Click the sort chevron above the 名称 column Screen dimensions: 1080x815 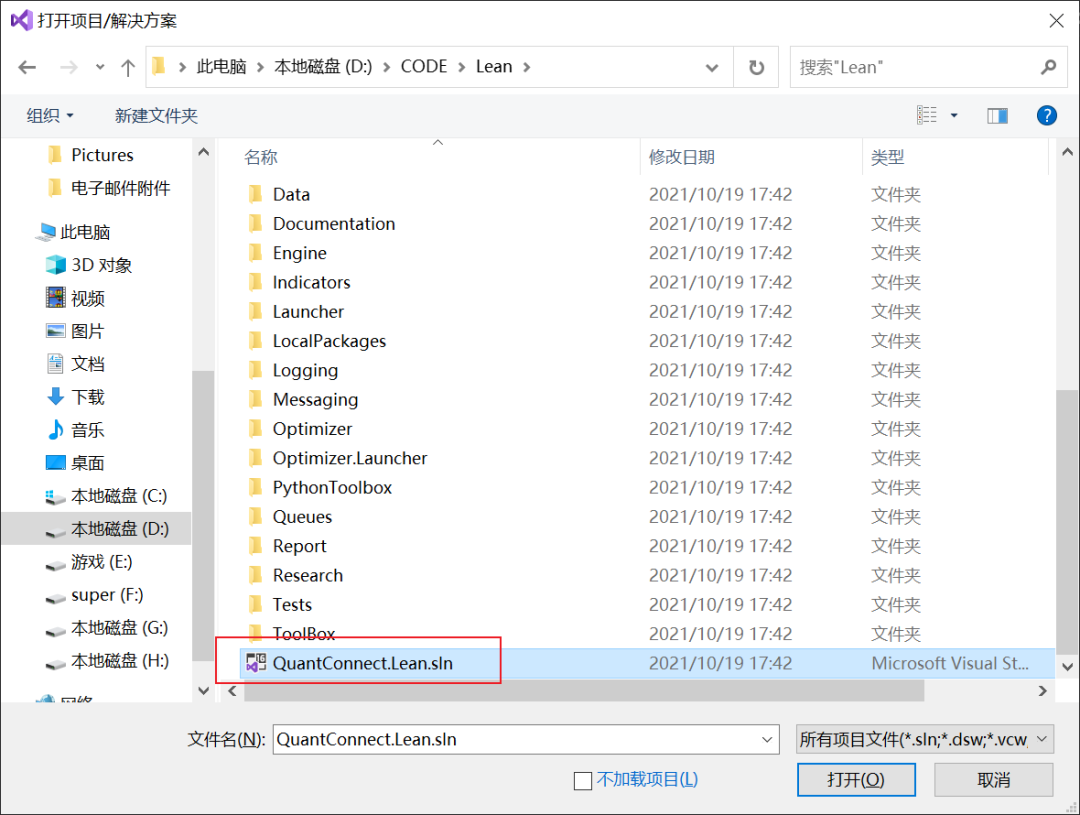click(x=437, y=143)
